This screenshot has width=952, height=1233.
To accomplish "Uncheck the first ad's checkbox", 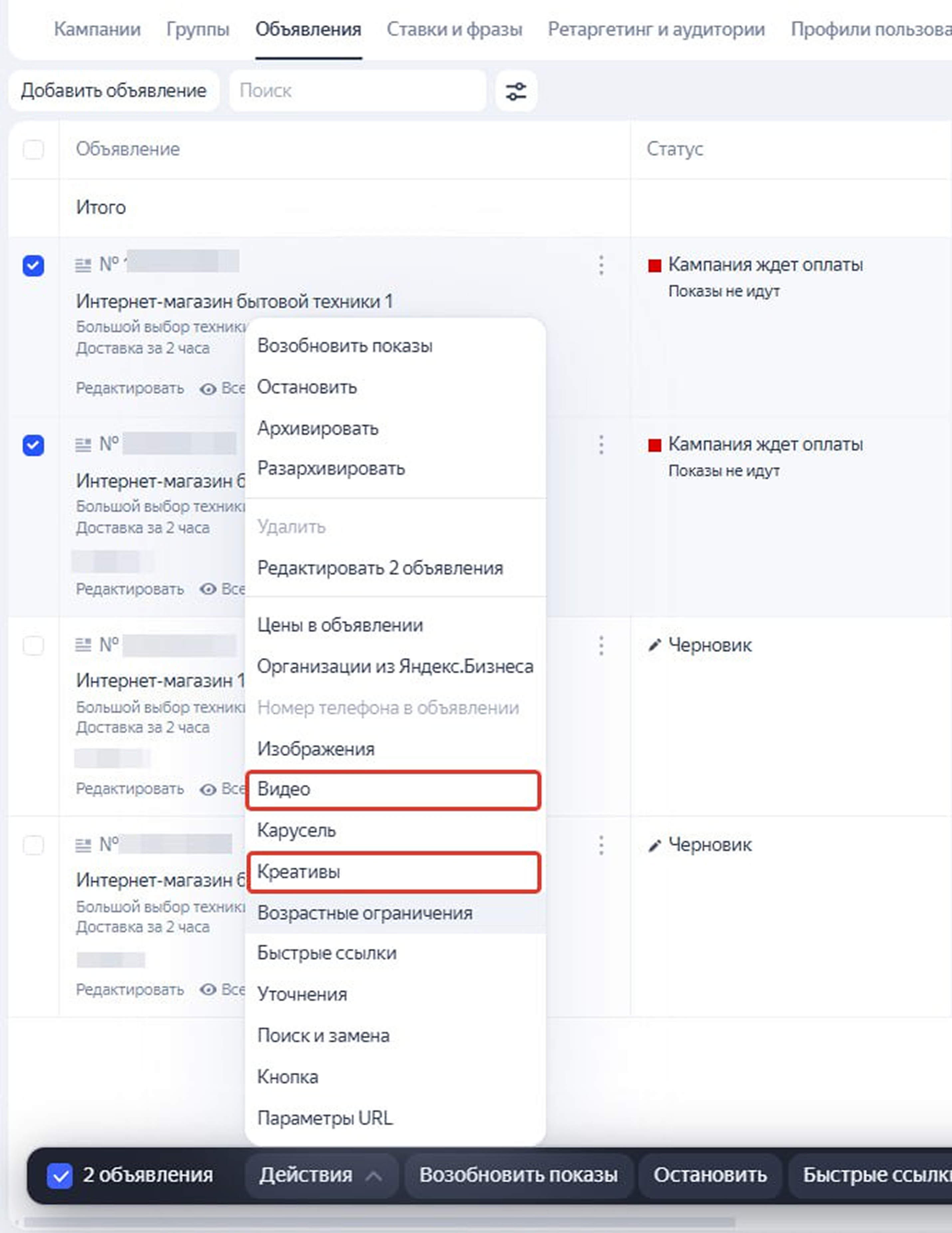I will (x=33, y=265).
